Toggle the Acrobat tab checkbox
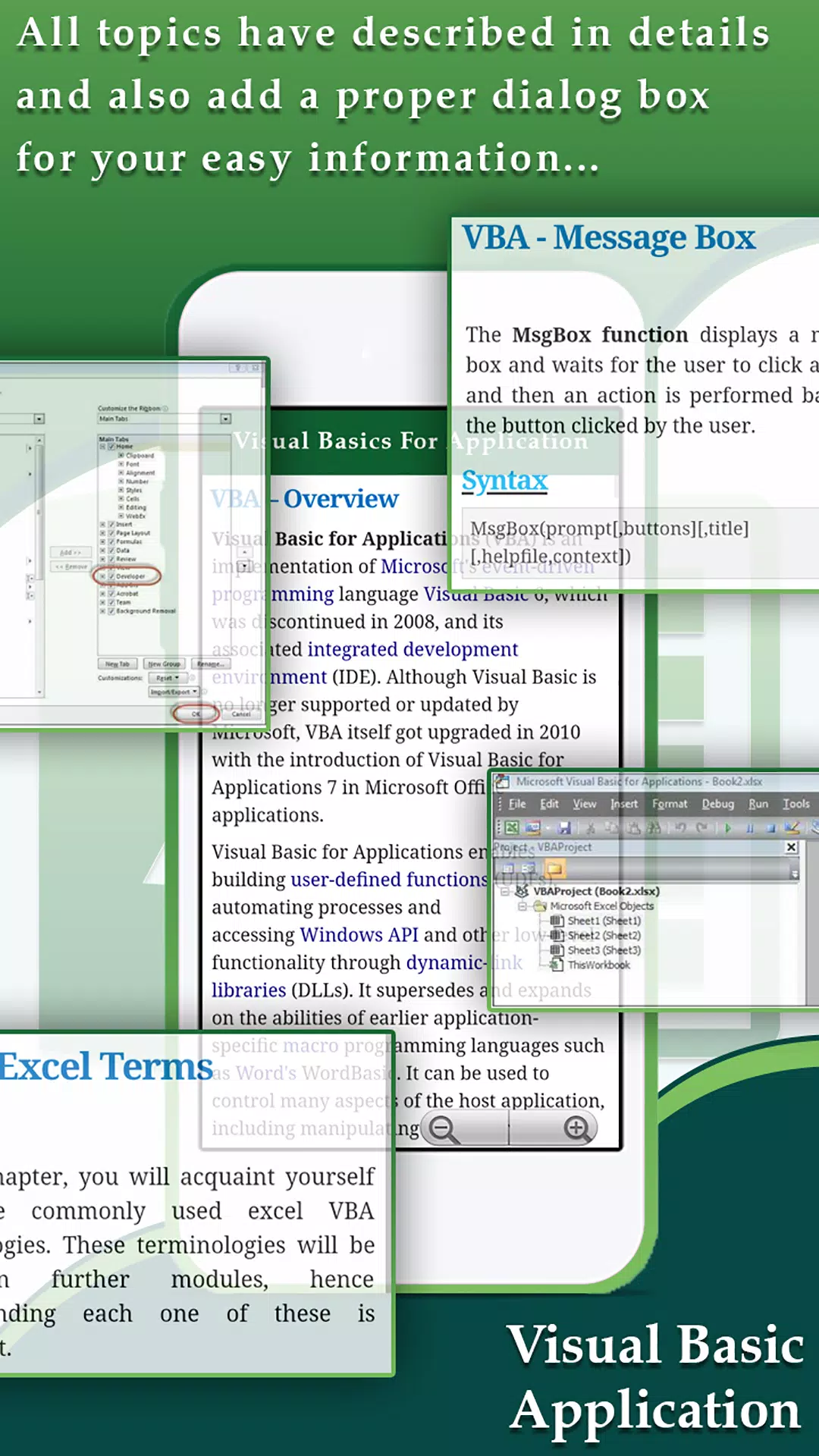 click(111, 594)
